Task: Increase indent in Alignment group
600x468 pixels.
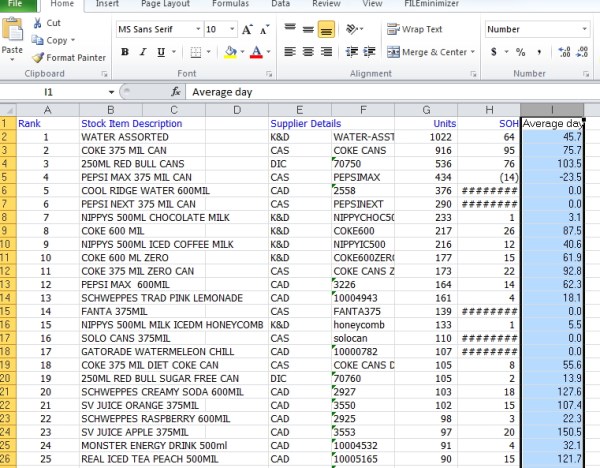Action: click(370, 51)
